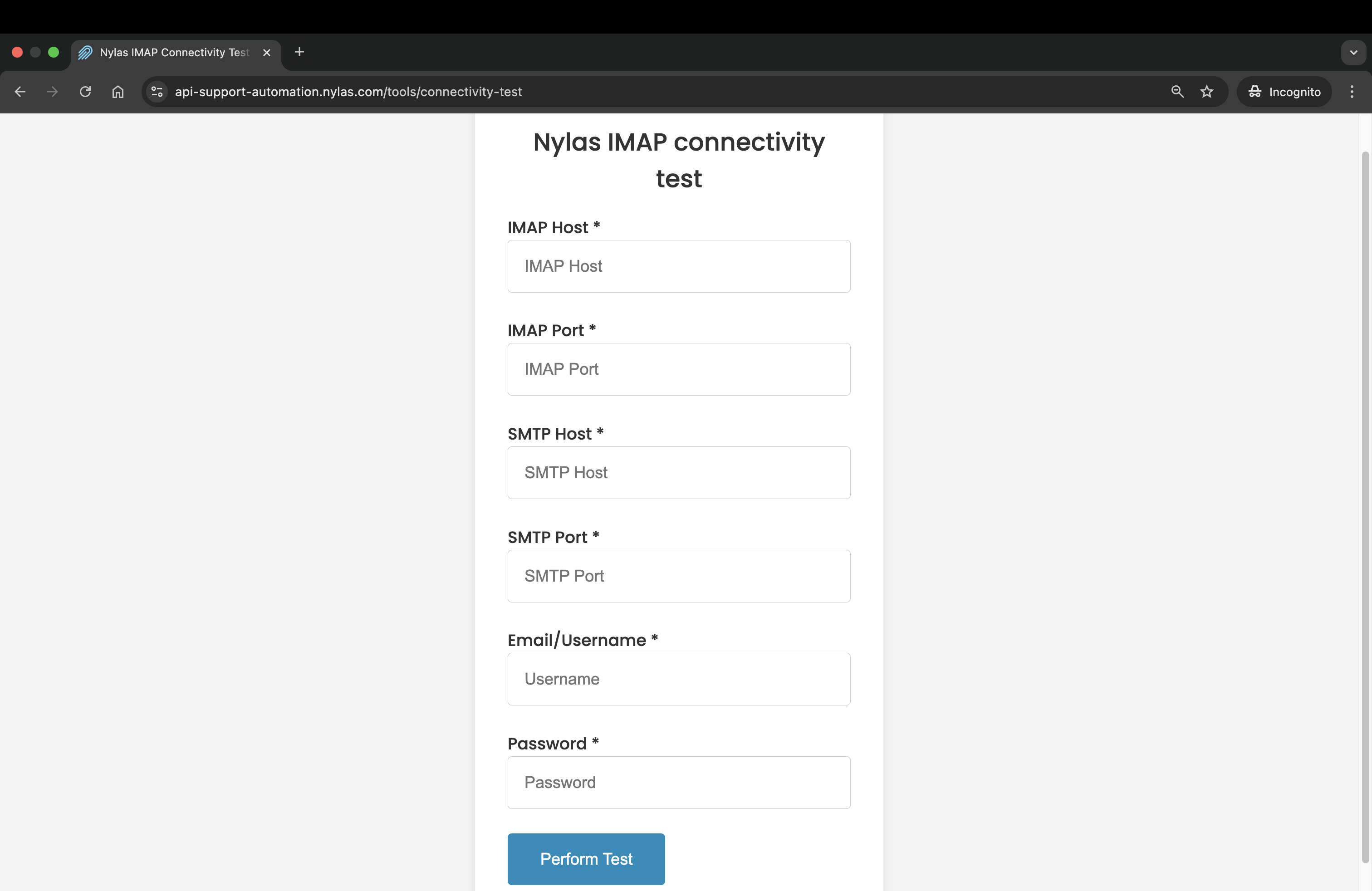Reload the connectivity test page
Screen dimensions: 1372x891
[x=85, y=92]
